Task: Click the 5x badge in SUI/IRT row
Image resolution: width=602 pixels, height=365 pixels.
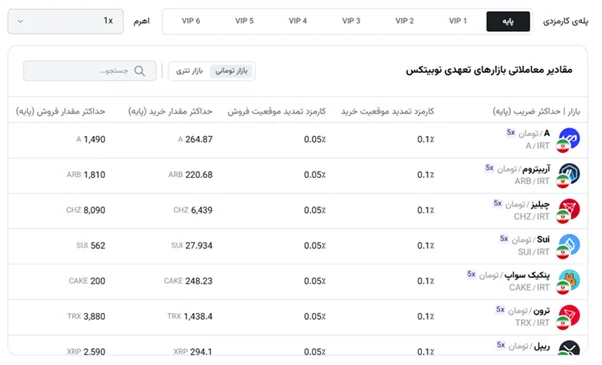Action: tap(504, 239)
